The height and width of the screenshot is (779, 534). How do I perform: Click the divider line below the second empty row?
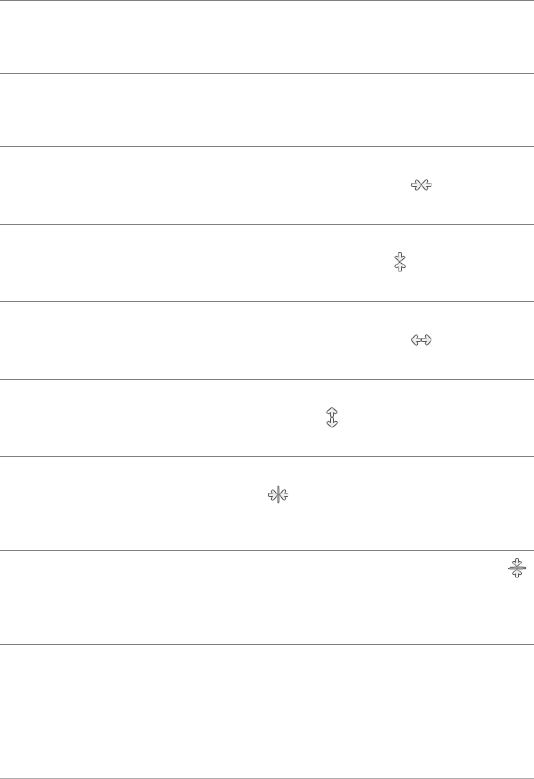[x=267, y=147]
